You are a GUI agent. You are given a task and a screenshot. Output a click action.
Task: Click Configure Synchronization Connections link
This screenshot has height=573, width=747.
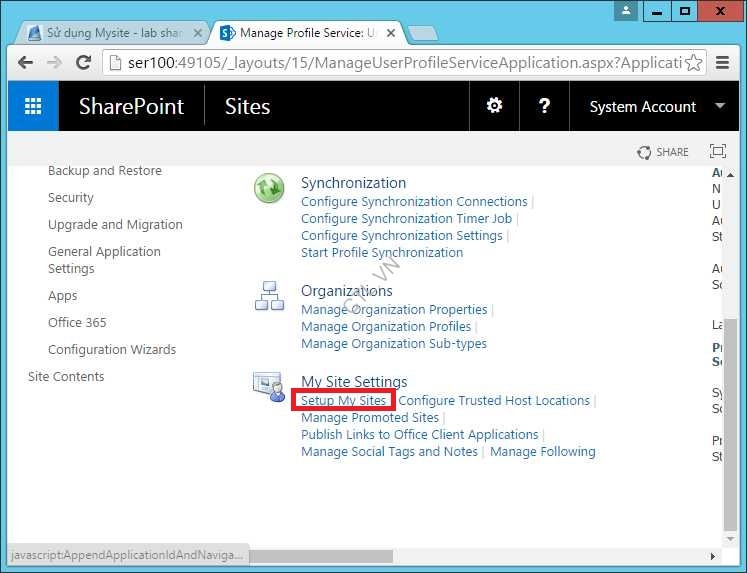[414, 201]
